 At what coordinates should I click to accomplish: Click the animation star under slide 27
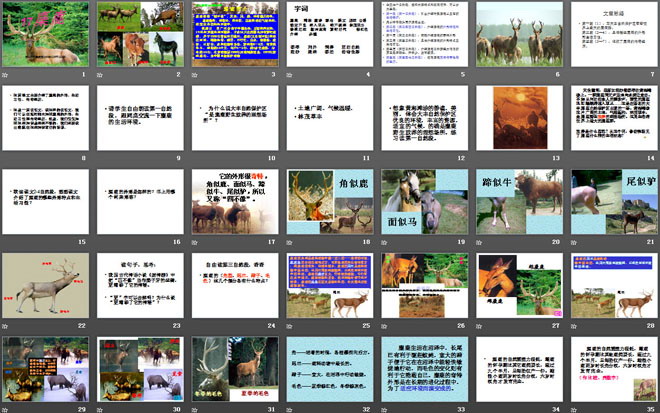[x=479, y=326]
